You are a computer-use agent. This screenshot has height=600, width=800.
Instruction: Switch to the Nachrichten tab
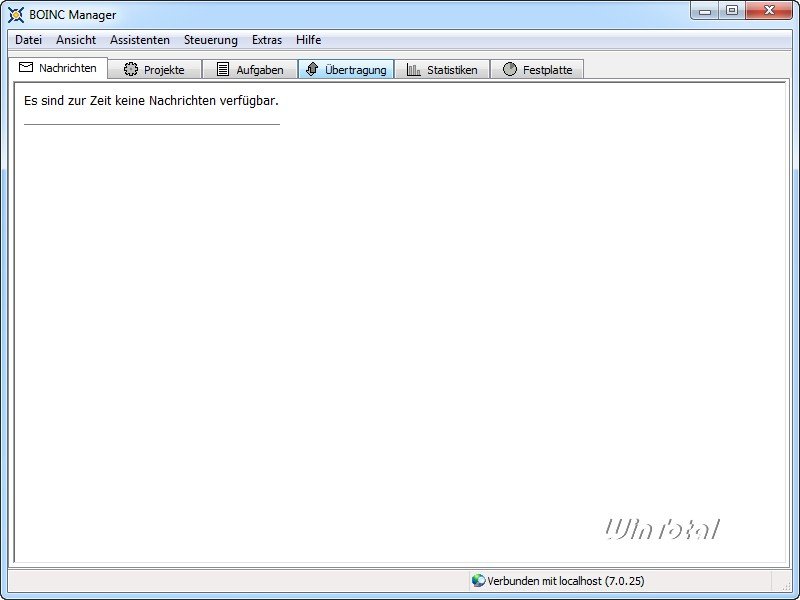point(58,68)
